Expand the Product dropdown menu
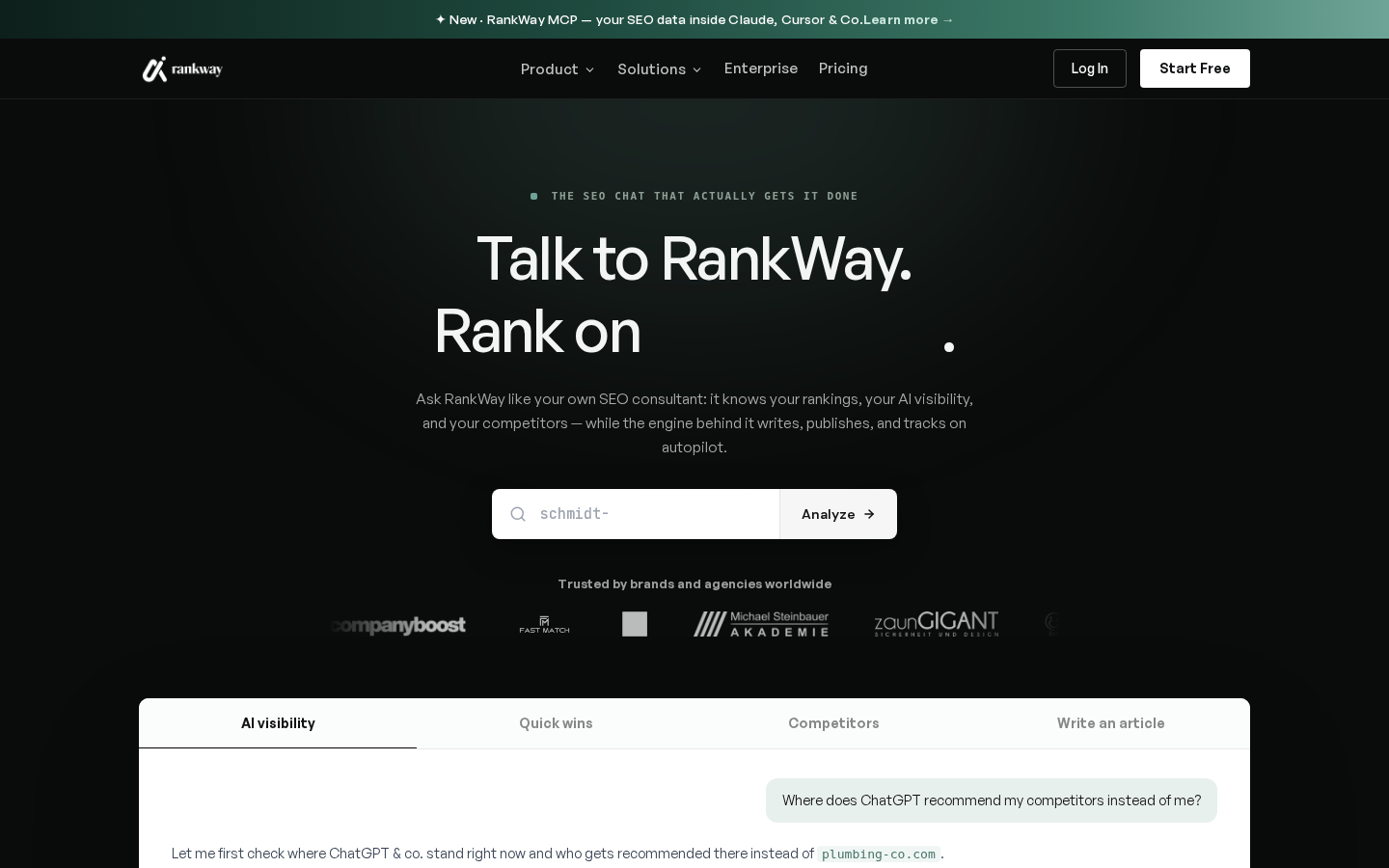The width and height of the screenshot is (1389, 868). click(x=558, y=68)
